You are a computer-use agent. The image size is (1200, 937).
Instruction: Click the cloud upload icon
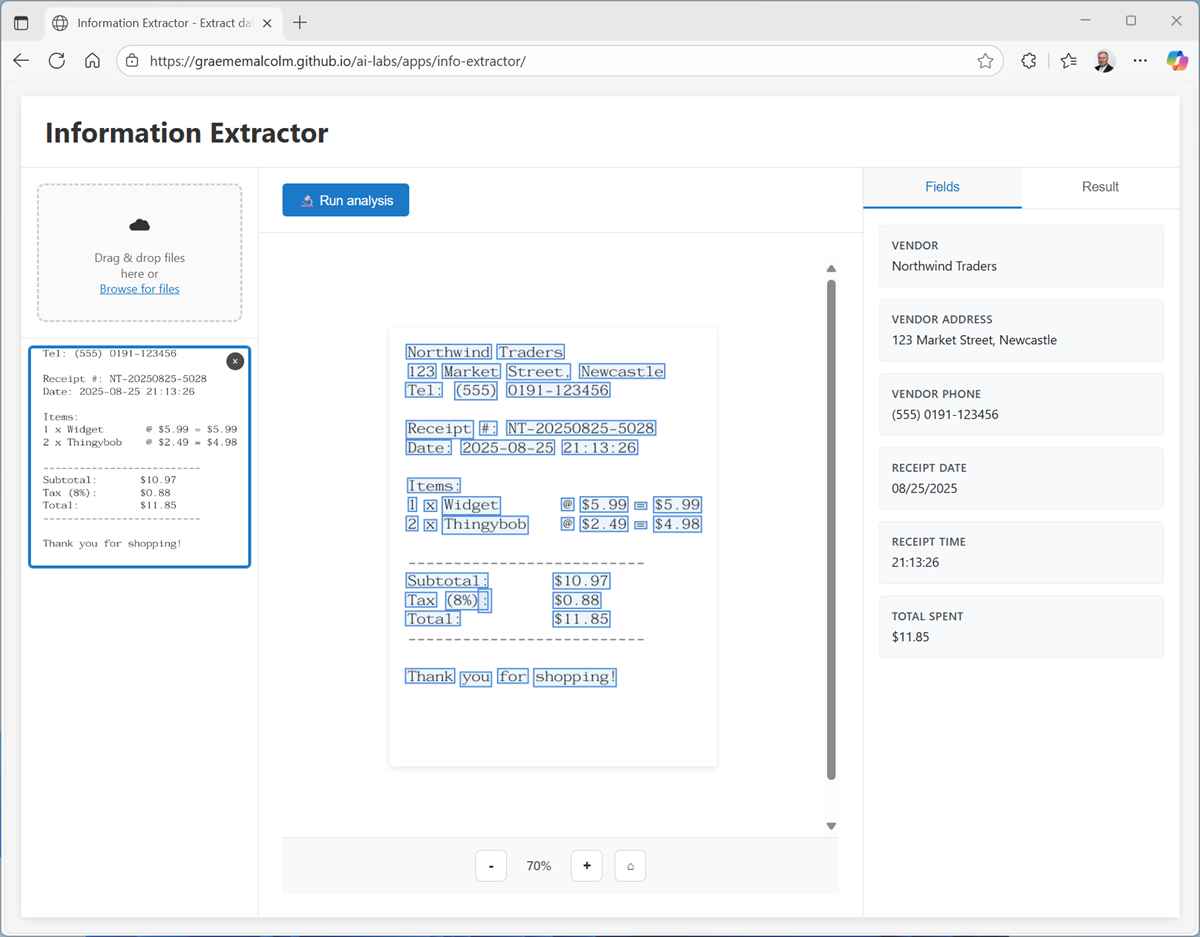[x=139, y=224]
